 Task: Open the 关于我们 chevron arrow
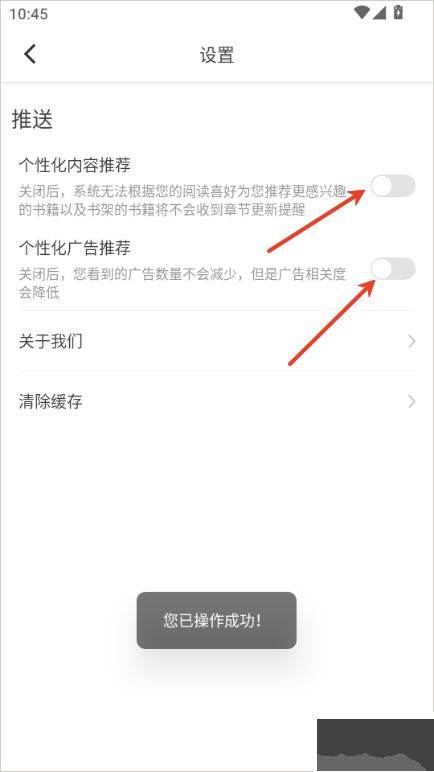pos(412,341)
